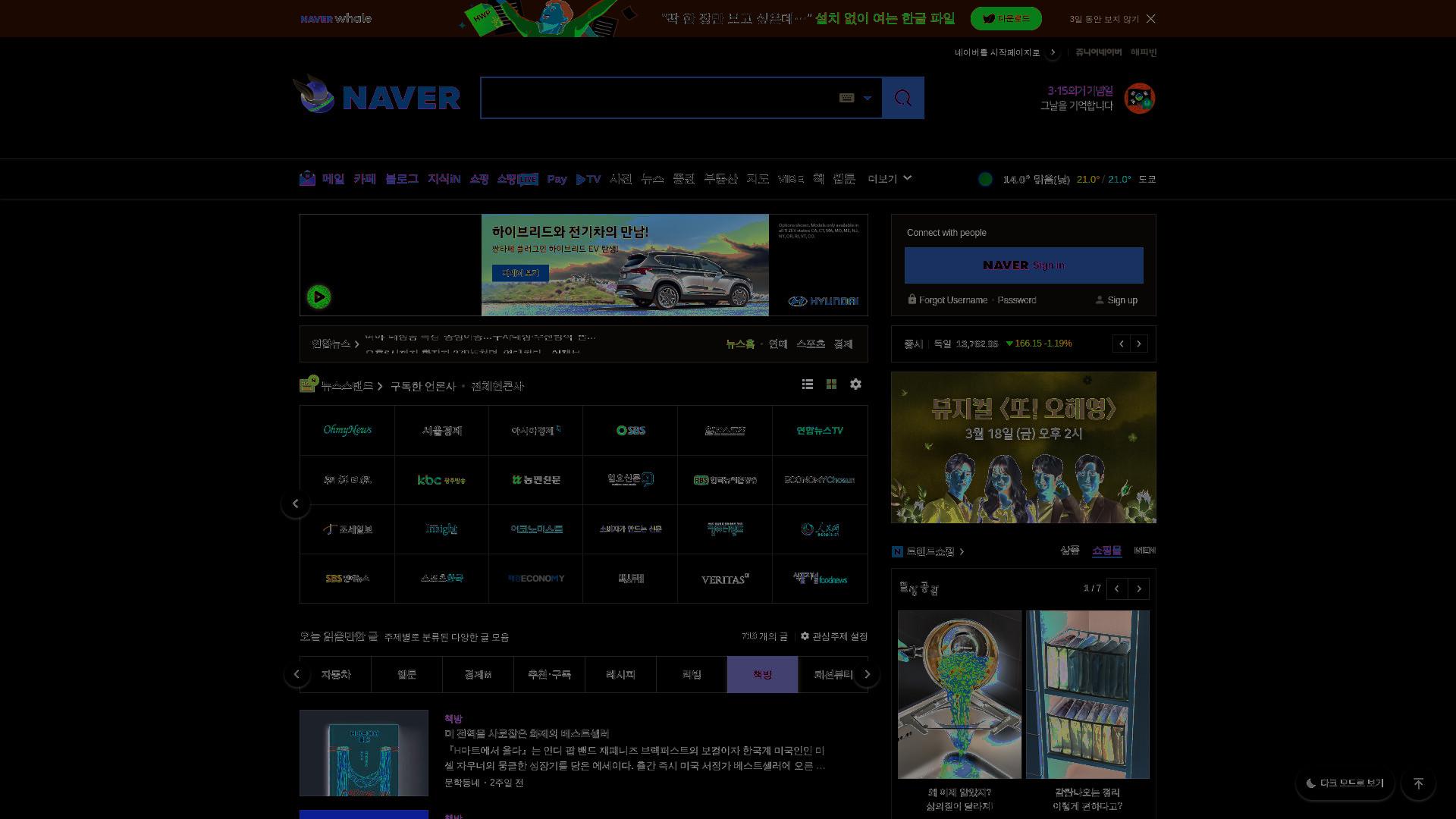Close the Whale browser top banner

(1150, 19)
